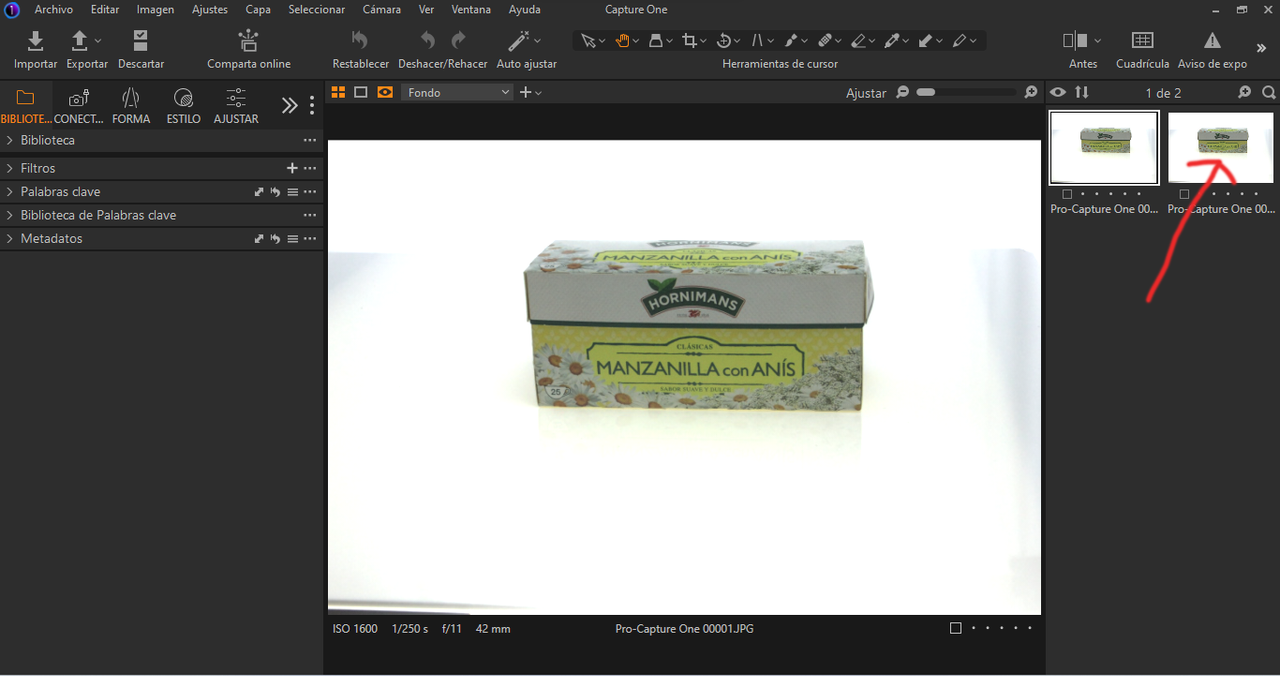
Task: Activate the Pan hand cursor tool
Action: click(622, 41)
